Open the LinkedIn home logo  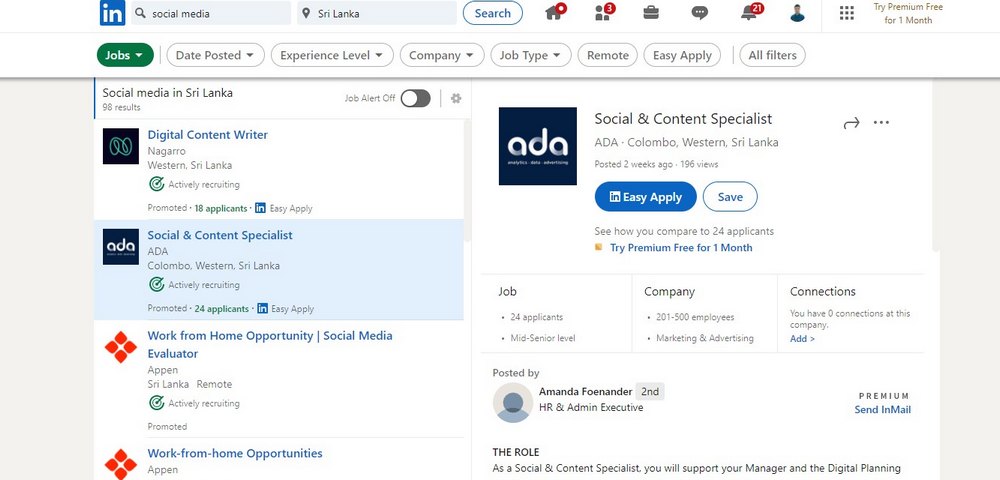pyautogui.click(x=112, y=13)
